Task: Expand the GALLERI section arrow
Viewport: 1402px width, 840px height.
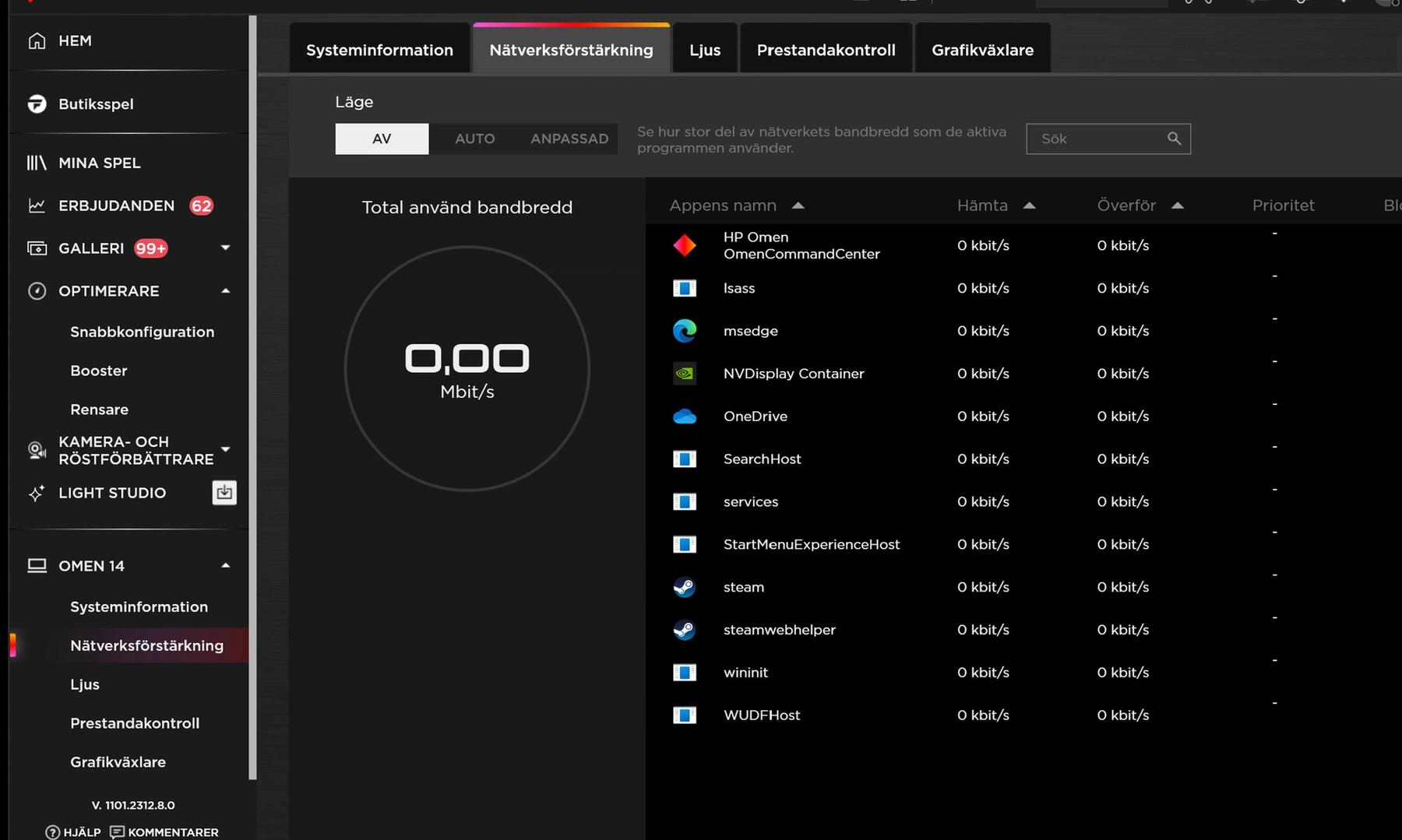Action: [226, 248]
